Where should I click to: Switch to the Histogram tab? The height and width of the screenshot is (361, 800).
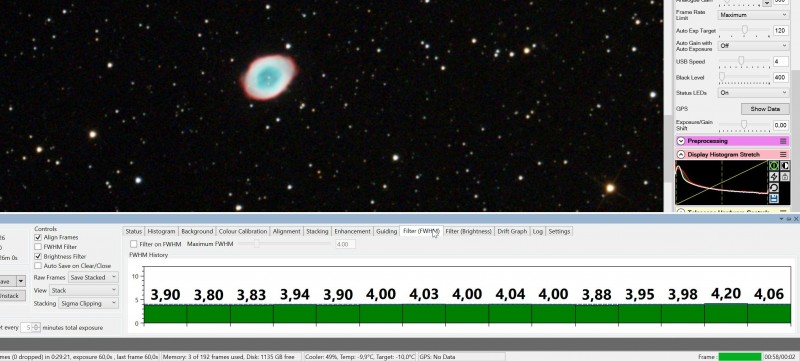[x=161, y=231]
